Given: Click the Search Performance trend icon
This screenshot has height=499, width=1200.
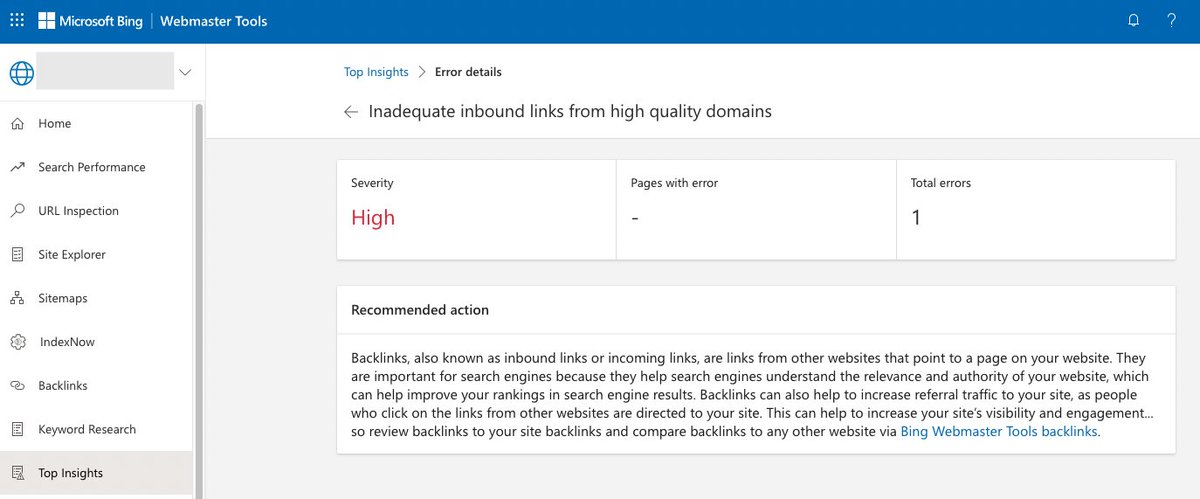Looking at the screenshot, I should pos(17,167).
